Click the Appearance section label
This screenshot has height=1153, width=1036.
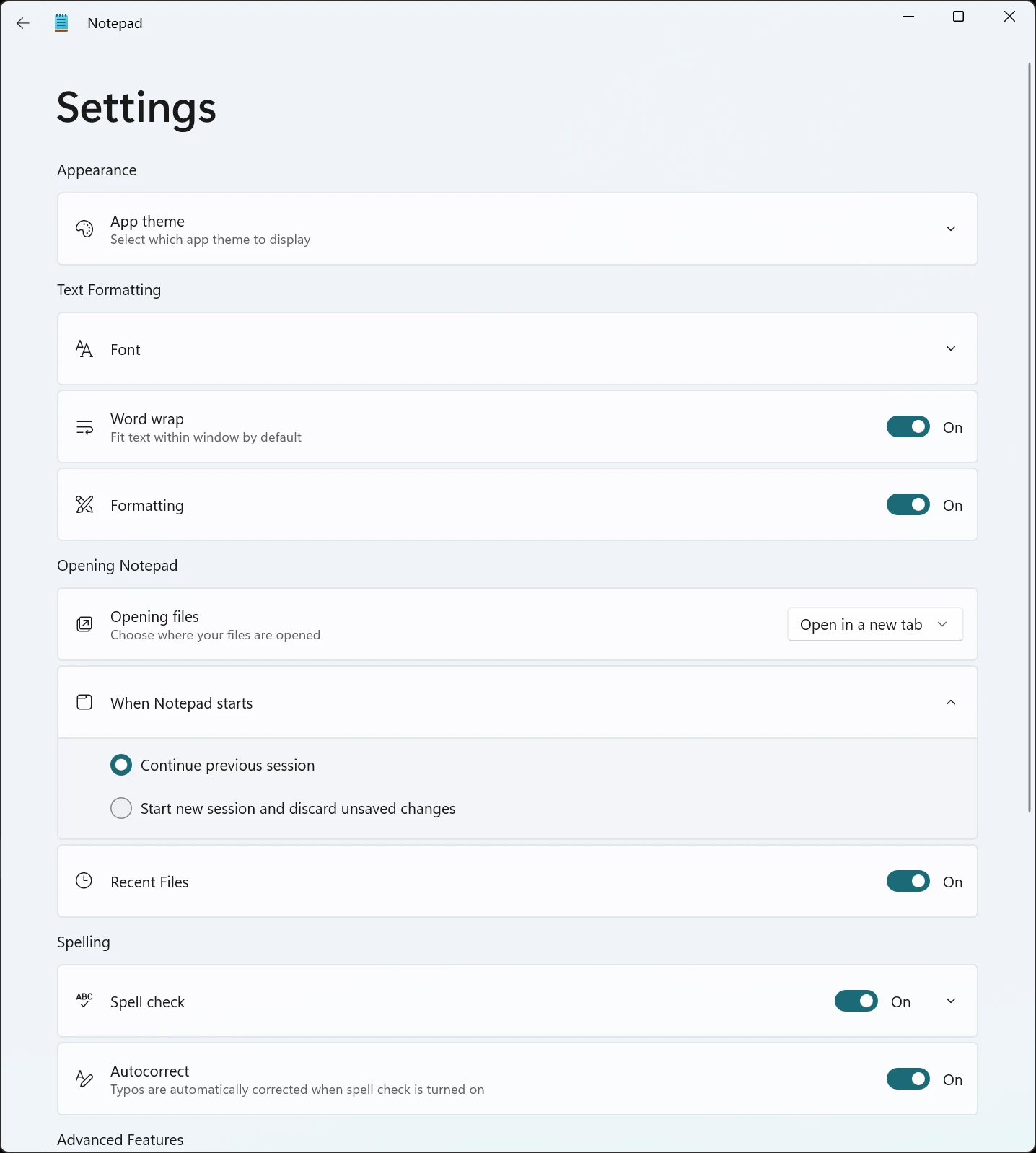[x=97, y=170]
